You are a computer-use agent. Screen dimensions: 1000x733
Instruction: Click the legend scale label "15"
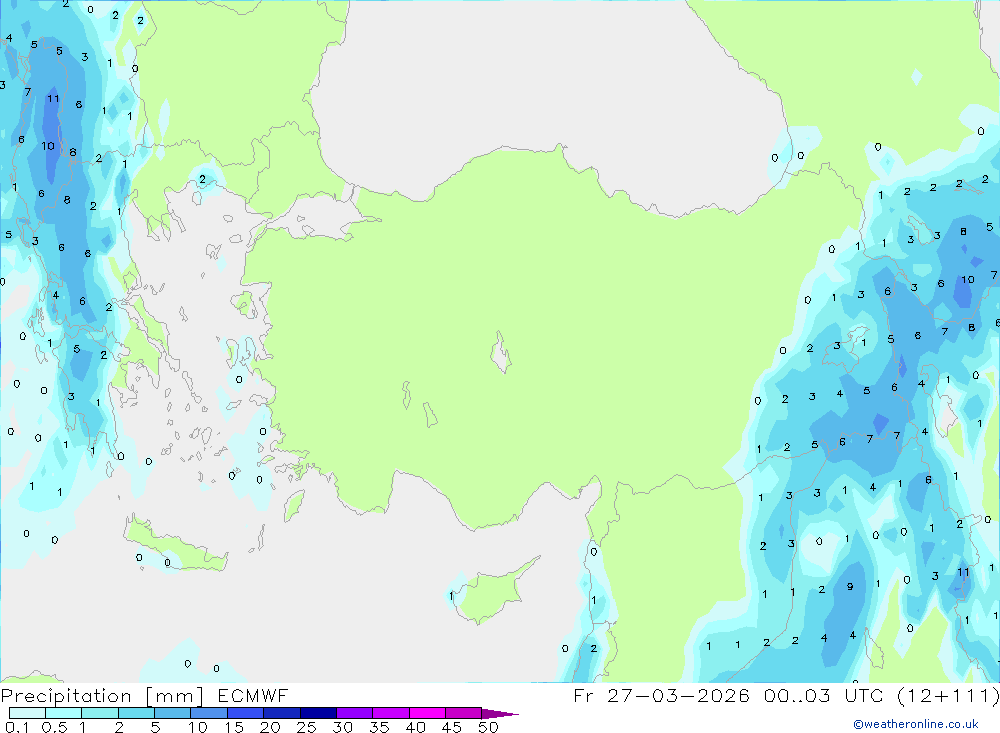[233, 727]
